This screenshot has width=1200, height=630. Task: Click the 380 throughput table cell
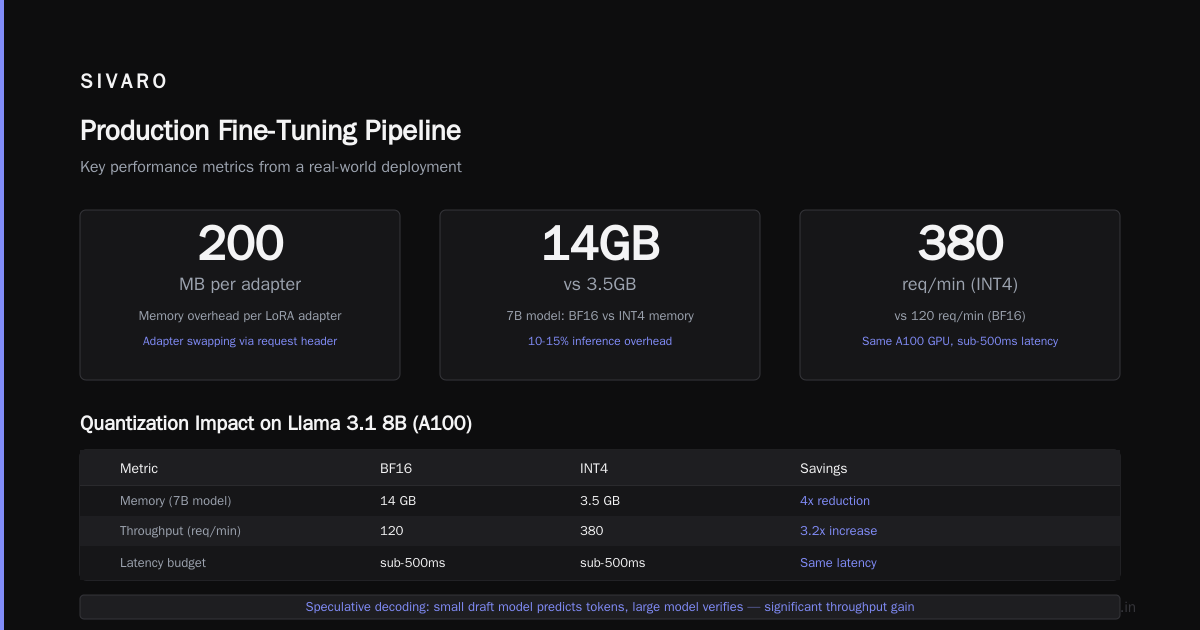[x=592, y=531]
